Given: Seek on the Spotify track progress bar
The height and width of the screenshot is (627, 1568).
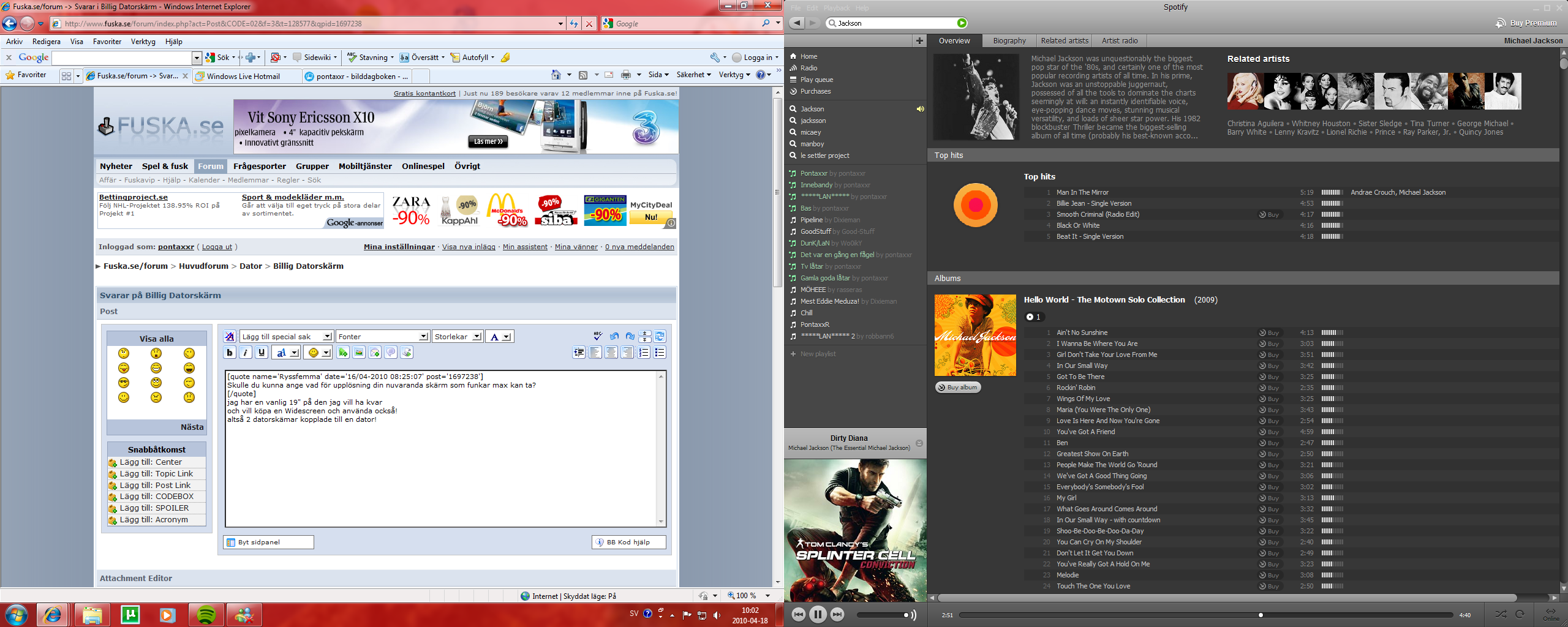Looking at the screenshot, I should coord(1205,615).
